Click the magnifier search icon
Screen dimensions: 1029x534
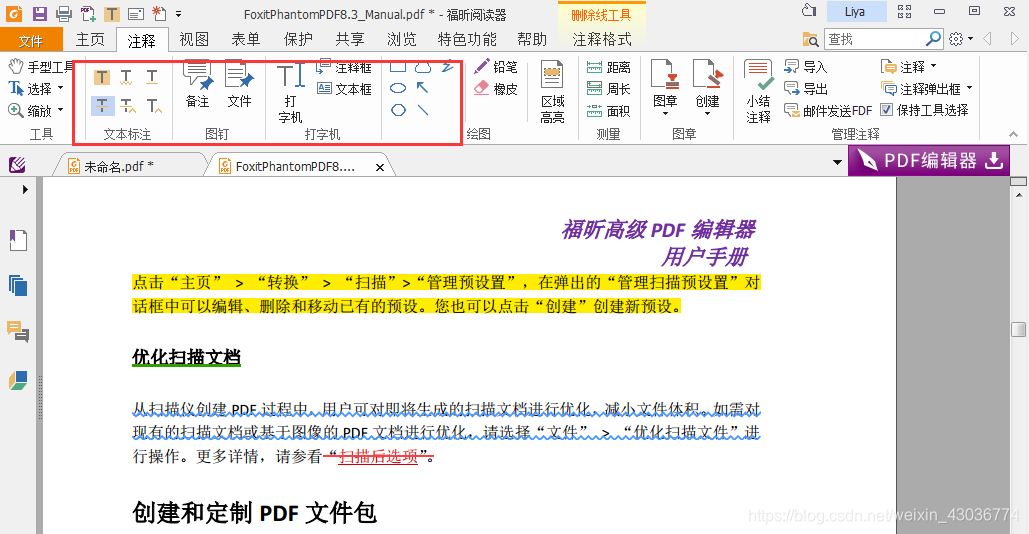[x=934, y=39]
